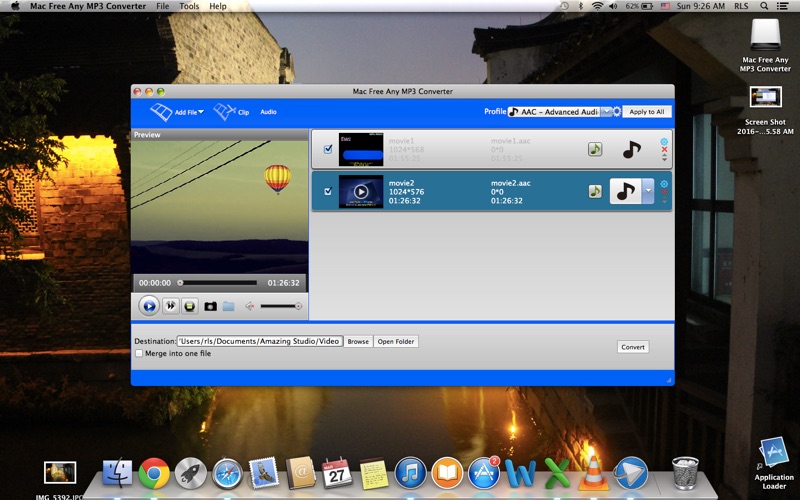The height and width of the screenshot is (500, 800).
Task: Click the green audio note icon for movie2
Action: click(595, 191)
